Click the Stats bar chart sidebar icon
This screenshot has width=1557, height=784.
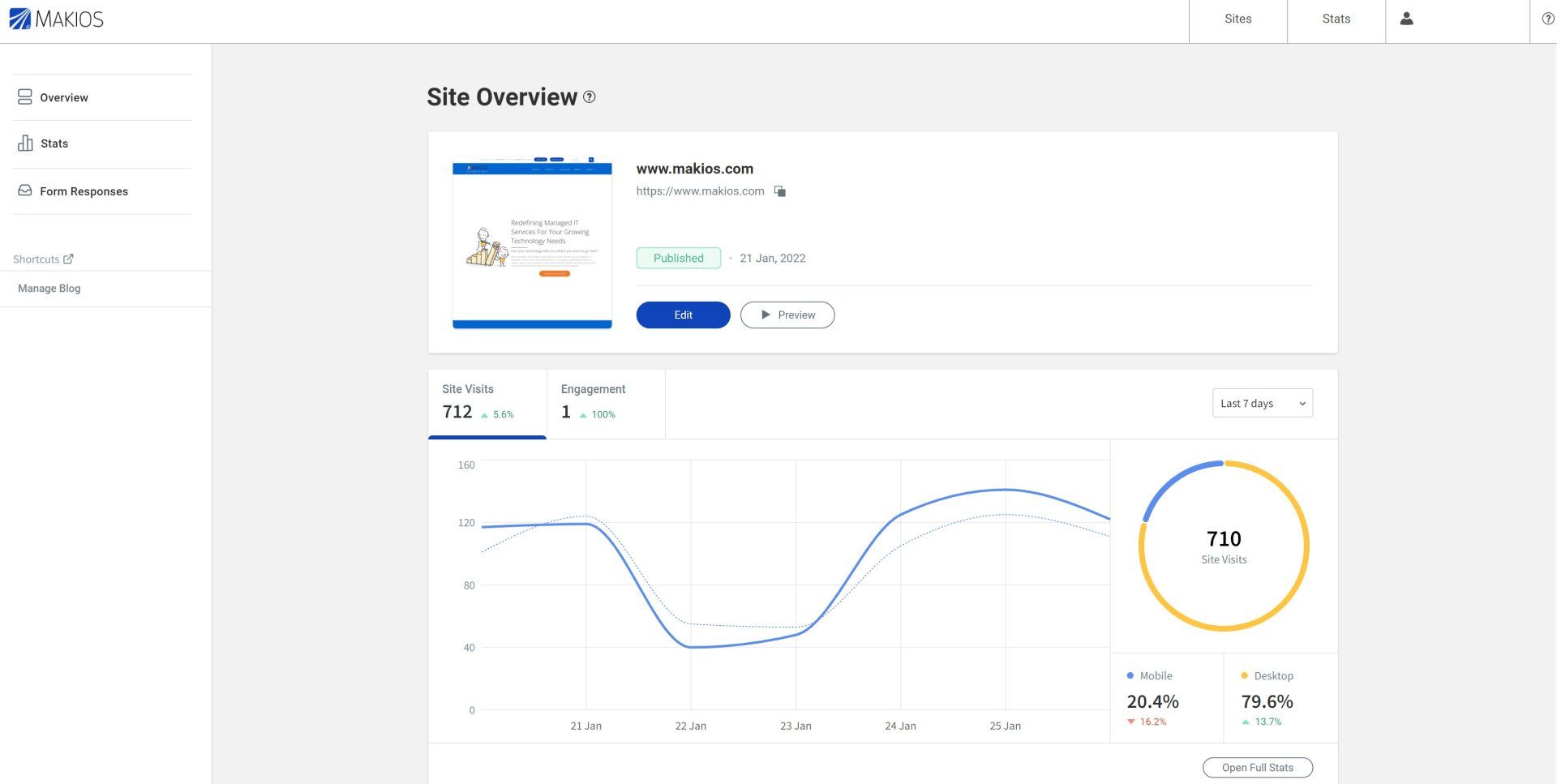[25, 144]
